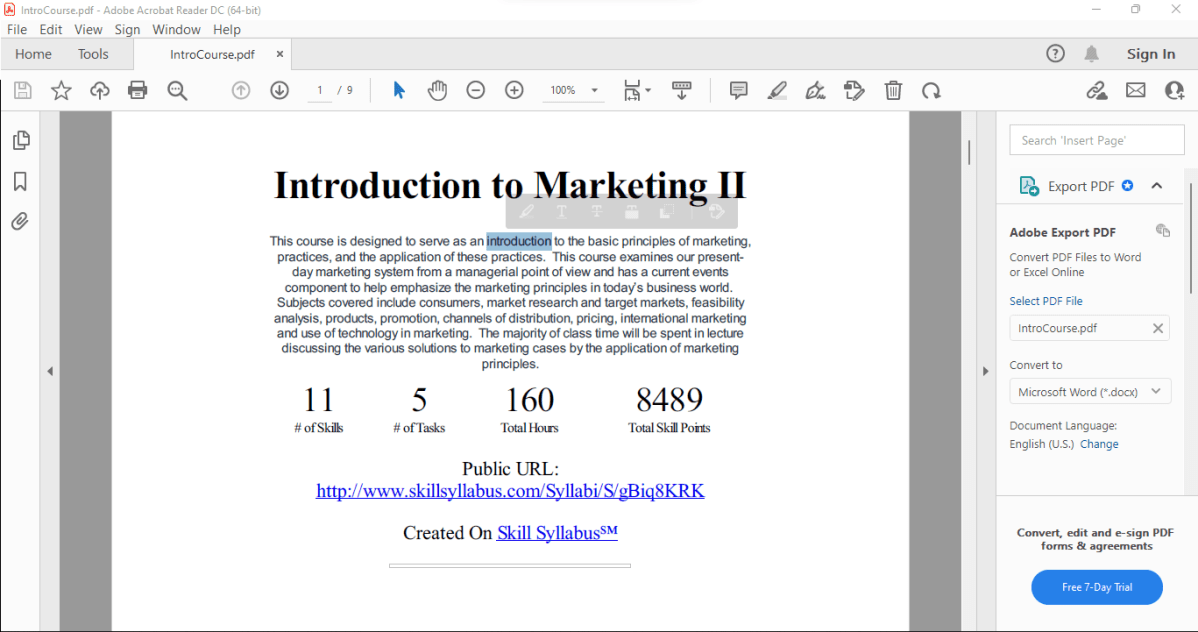
Task: Open the zoom level dropdown
Action: [x=593, y=90]
